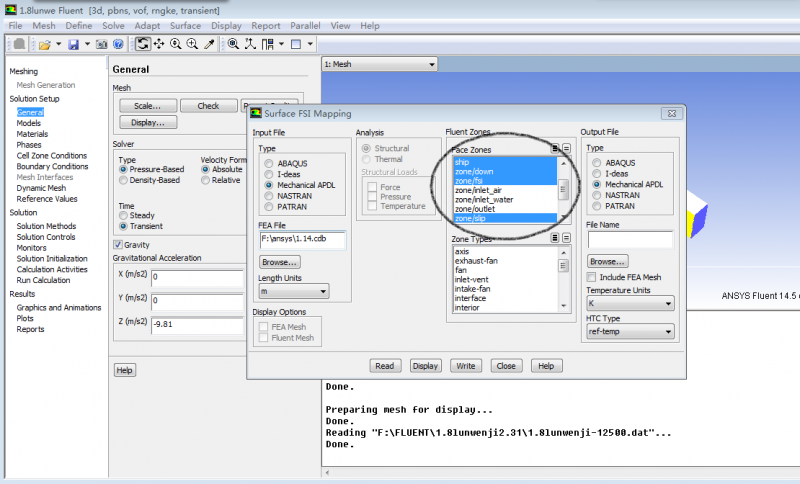Click Browse under output File Name
The height and width of the screenshot is (484, 800).
[x=607, y=262]
